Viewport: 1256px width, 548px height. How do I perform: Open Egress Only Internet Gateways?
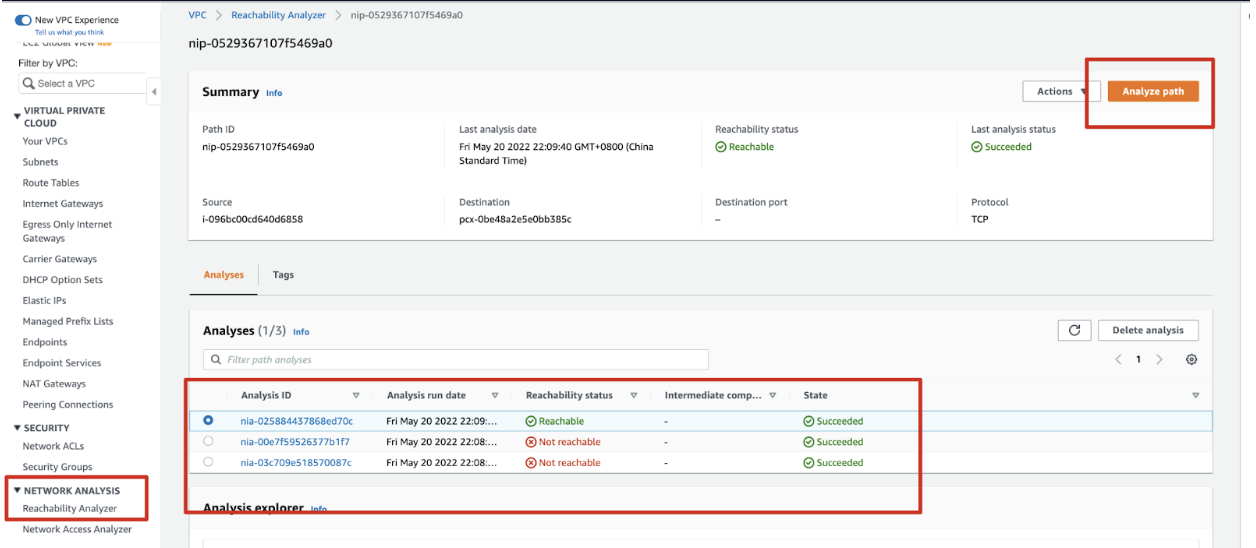pyautogui.click(x=67, y=231)
